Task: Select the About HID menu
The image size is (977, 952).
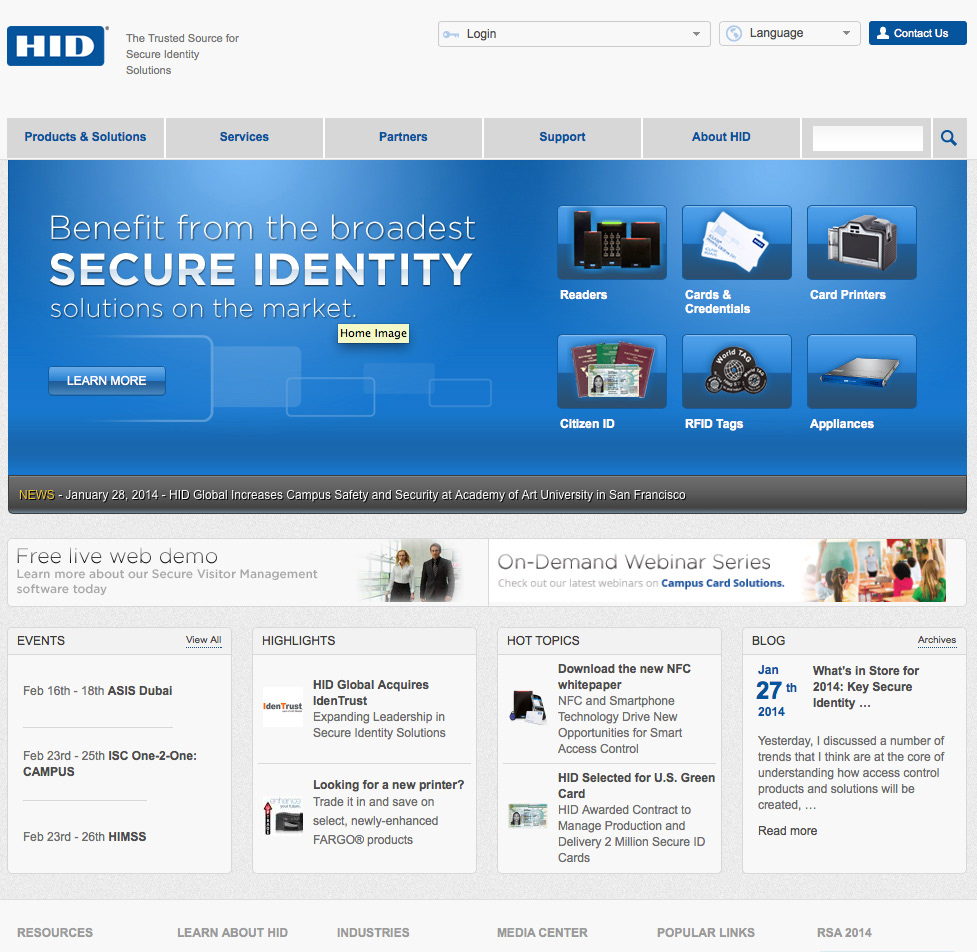Action: click(x=721, y=138)
